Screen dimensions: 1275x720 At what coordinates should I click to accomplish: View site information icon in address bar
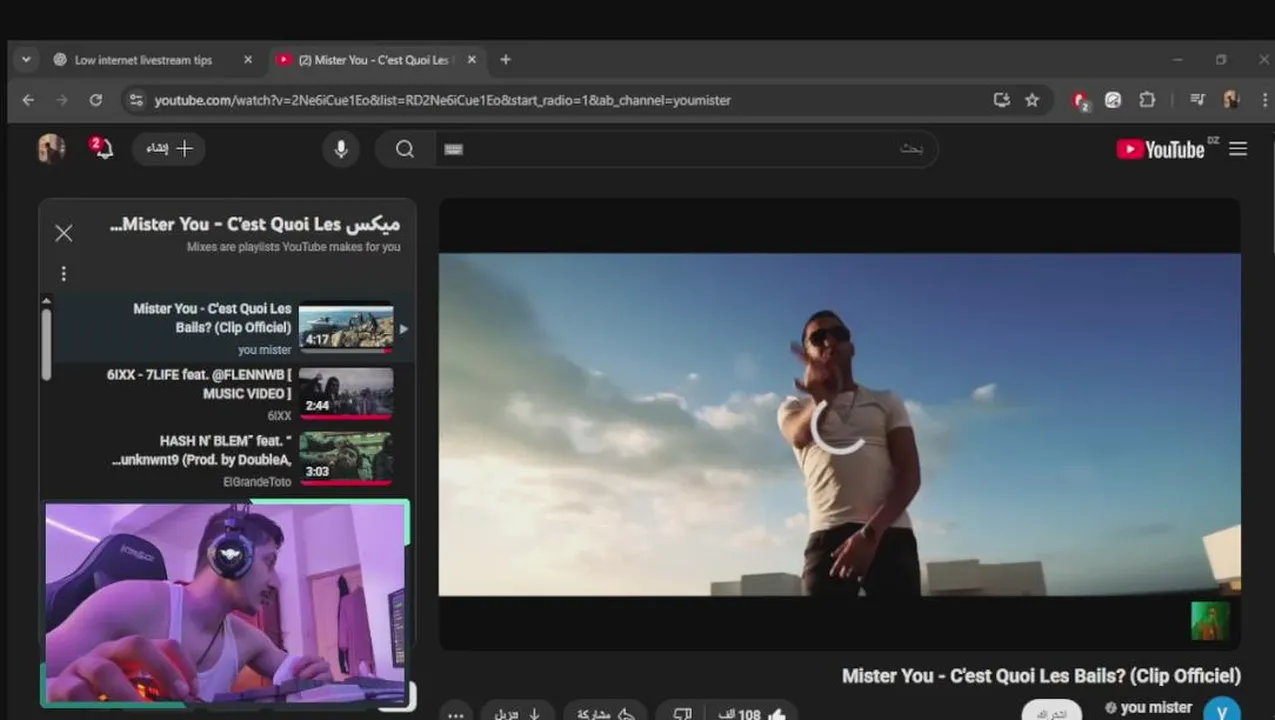[x=136, y=100]
